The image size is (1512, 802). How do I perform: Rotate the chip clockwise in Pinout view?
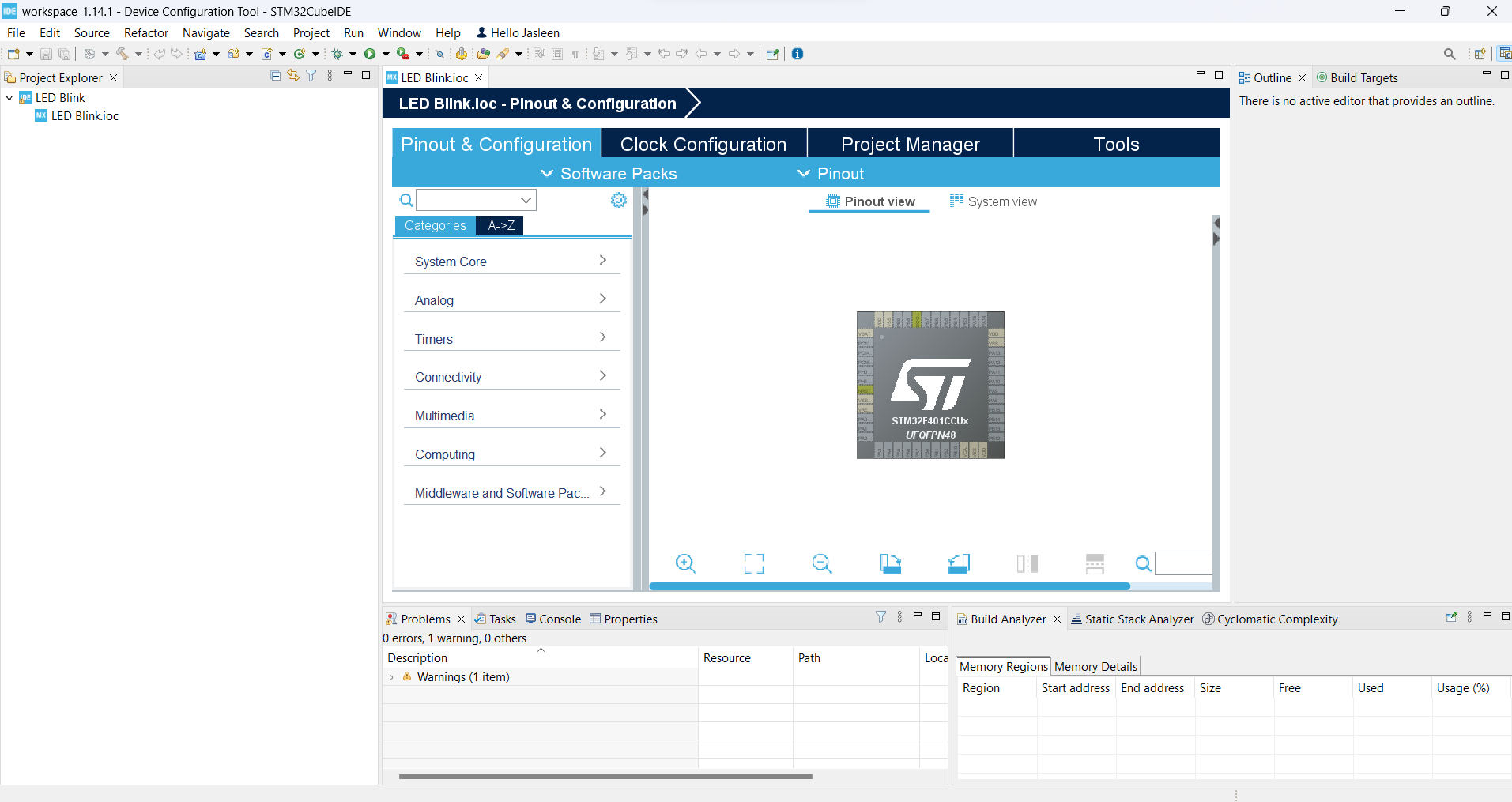click(x=890, y=563)
